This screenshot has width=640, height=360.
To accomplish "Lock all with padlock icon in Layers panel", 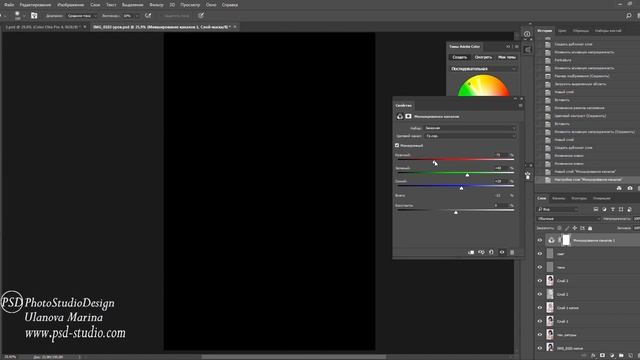I will (590, 228).
